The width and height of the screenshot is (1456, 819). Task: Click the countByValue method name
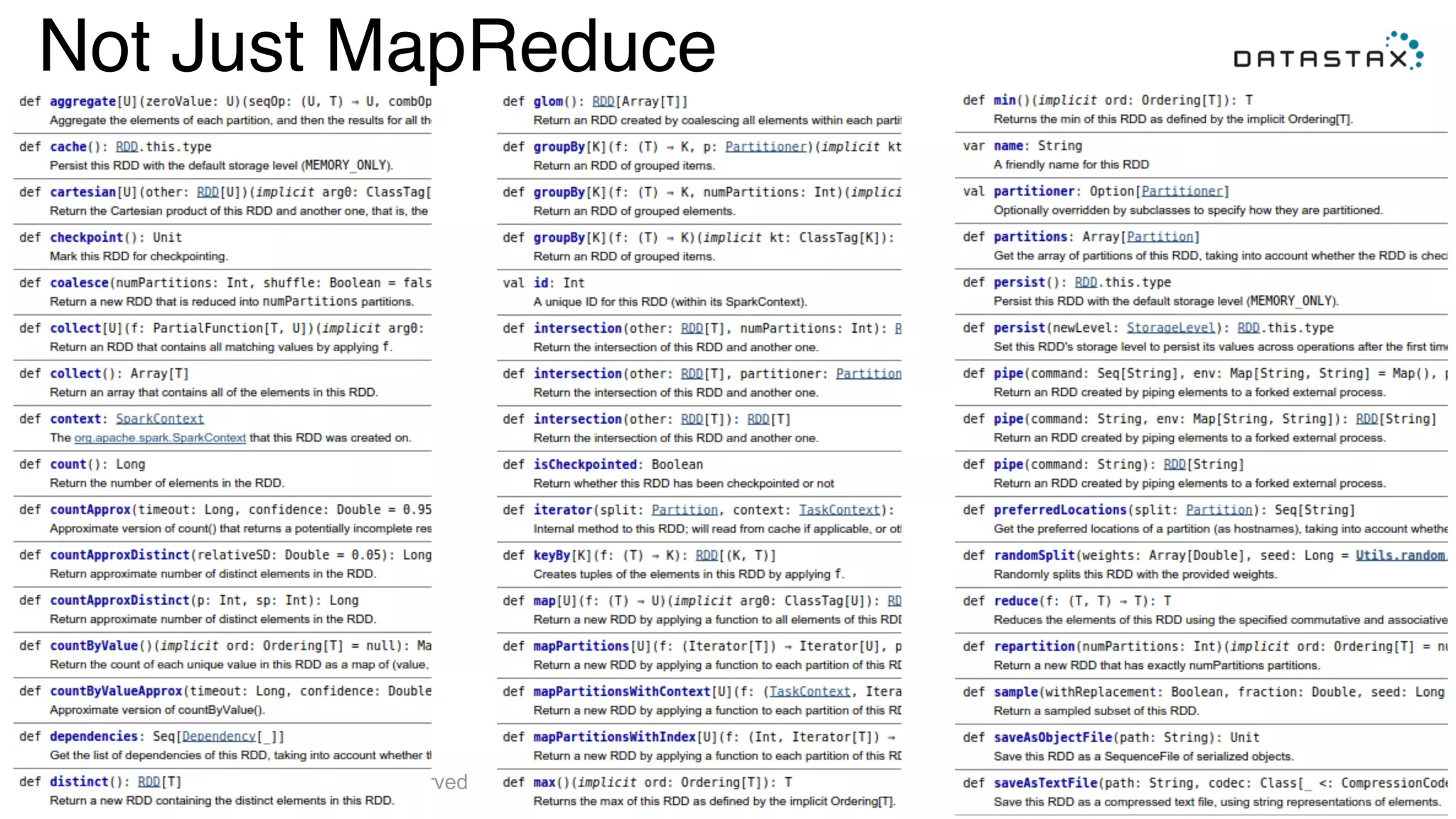[94, 646]
